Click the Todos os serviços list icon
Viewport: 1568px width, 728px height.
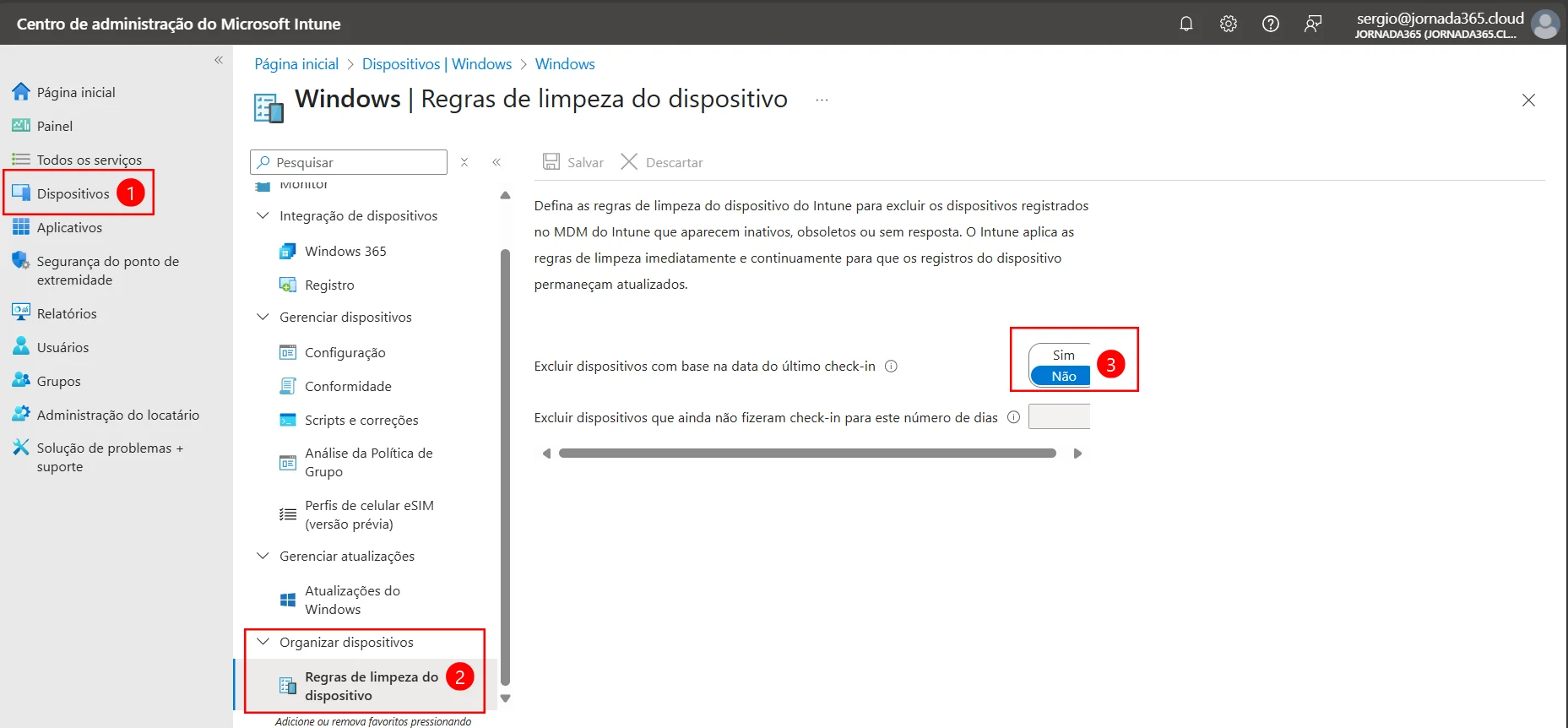pyautogui.click(x=21, y=159)
